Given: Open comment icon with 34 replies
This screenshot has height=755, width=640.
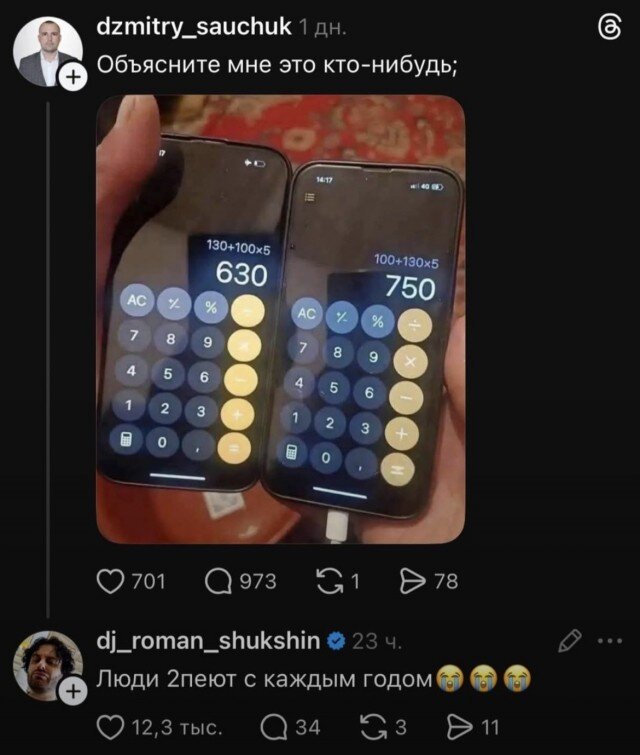Looking at the screenshot, I should 274,727.
